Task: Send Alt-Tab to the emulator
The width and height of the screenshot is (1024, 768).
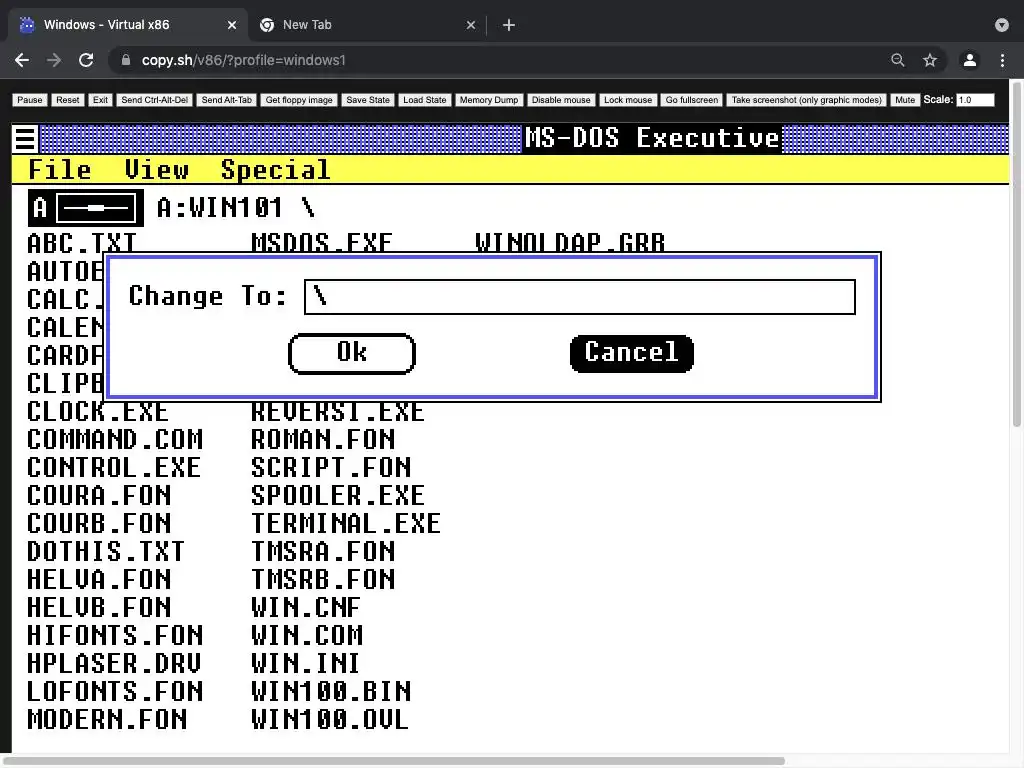Action: click(227, 100)
